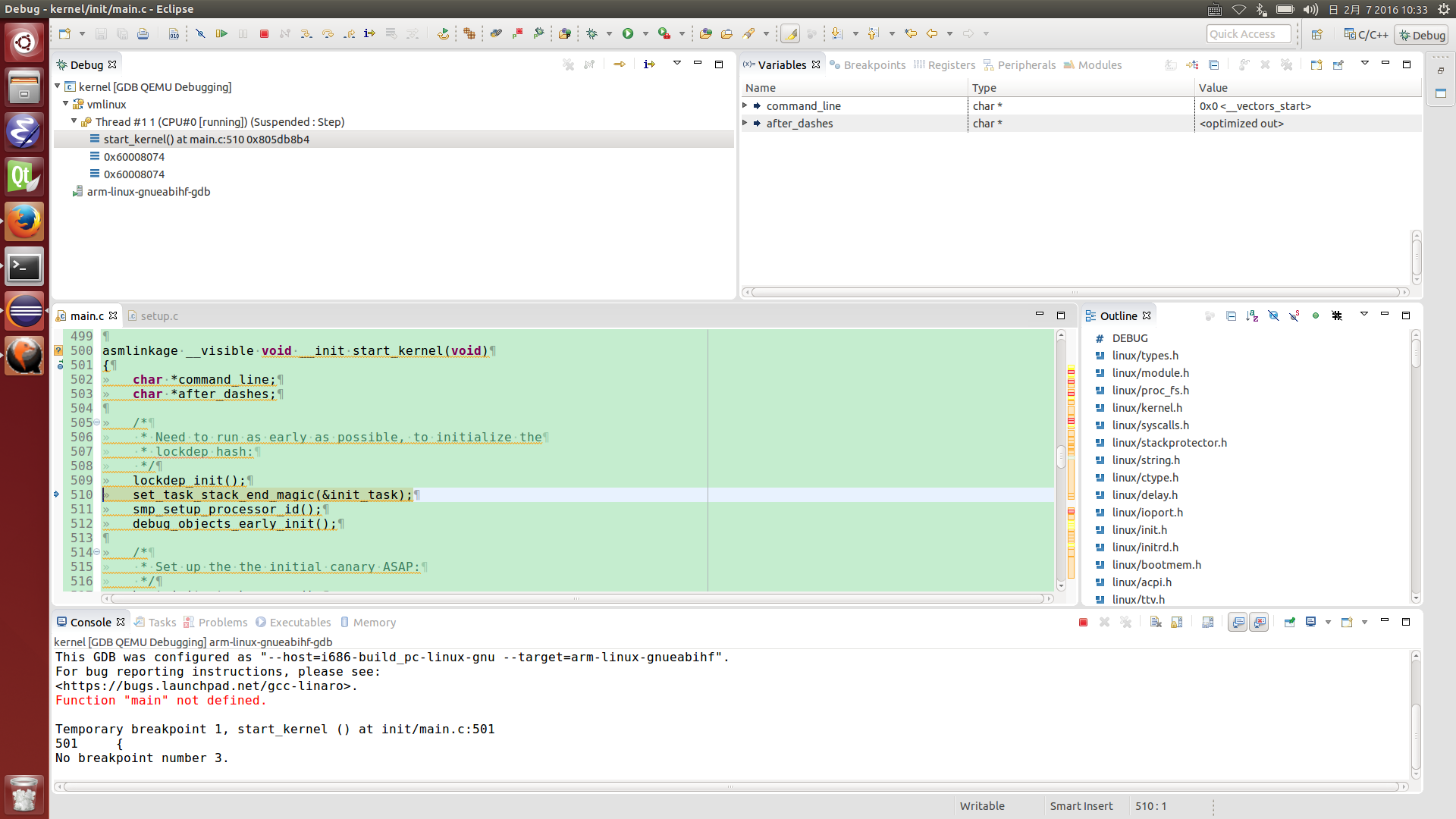
Task: Open the Peripherals tab
Action: (1020, 65)
